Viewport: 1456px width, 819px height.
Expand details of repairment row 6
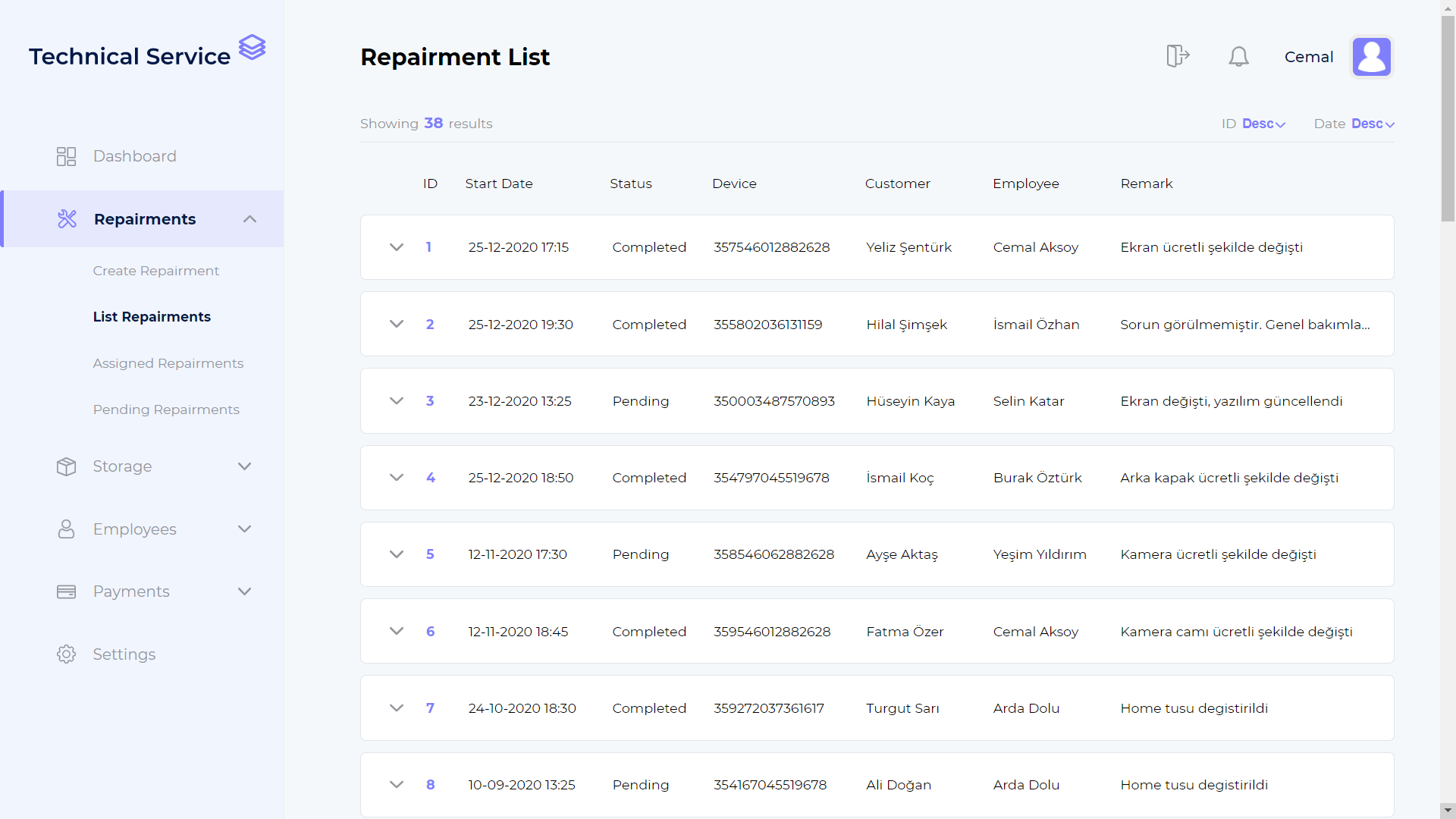(397, 631)
